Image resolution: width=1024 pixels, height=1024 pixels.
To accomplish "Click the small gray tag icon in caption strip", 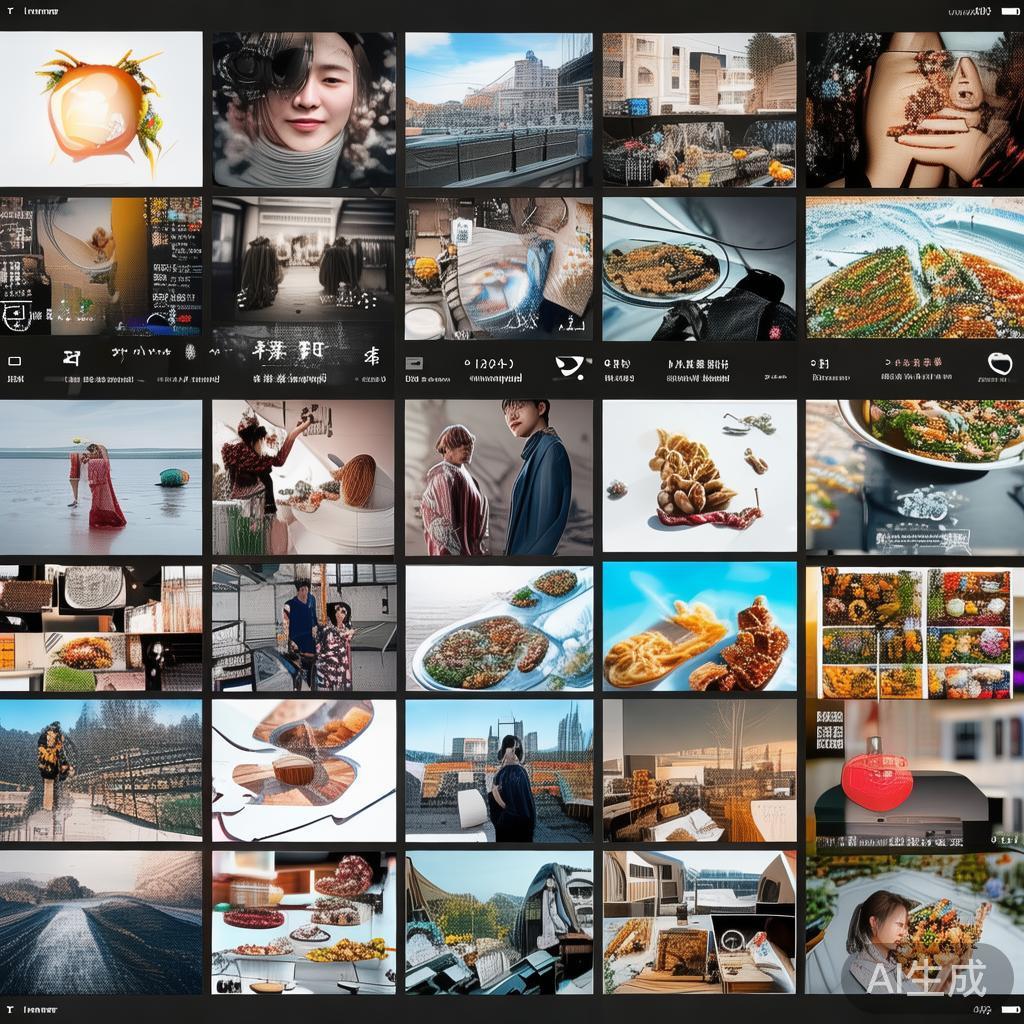I will (413, 363).
